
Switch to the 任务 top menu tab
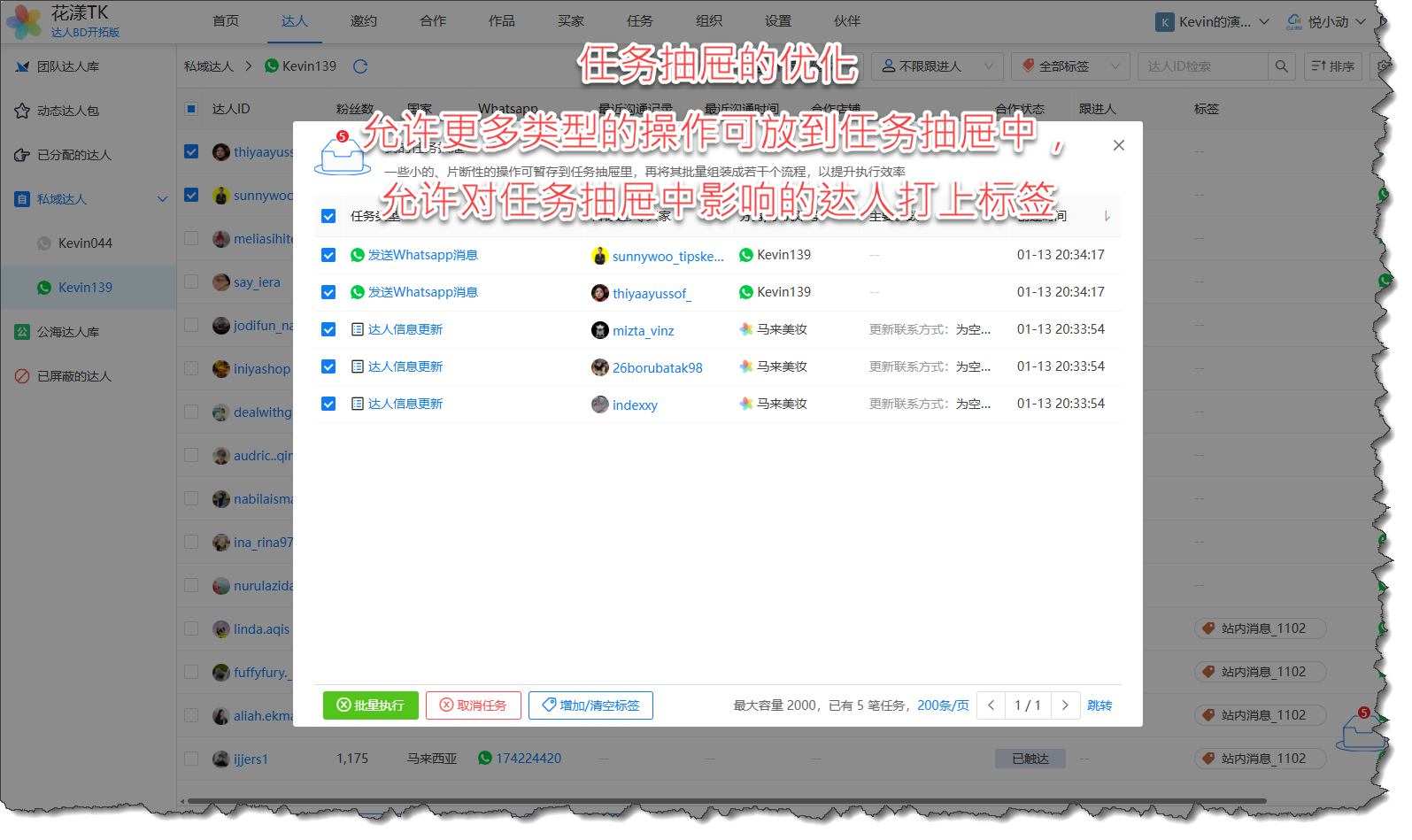click(639, 21)
